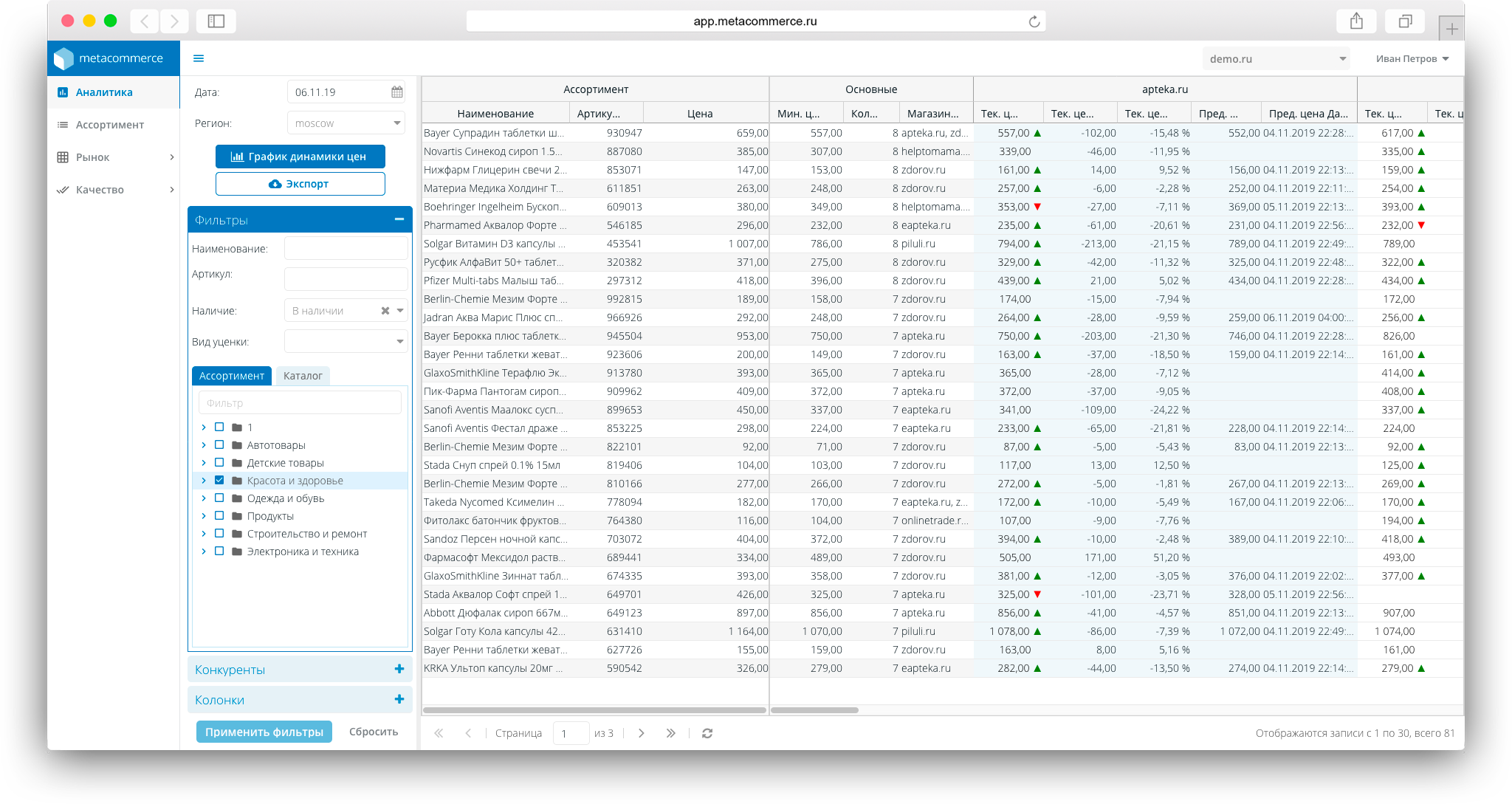Open the Регион moscow dropdown
Screen dimensions: 1512x804
tap(346, 123)
